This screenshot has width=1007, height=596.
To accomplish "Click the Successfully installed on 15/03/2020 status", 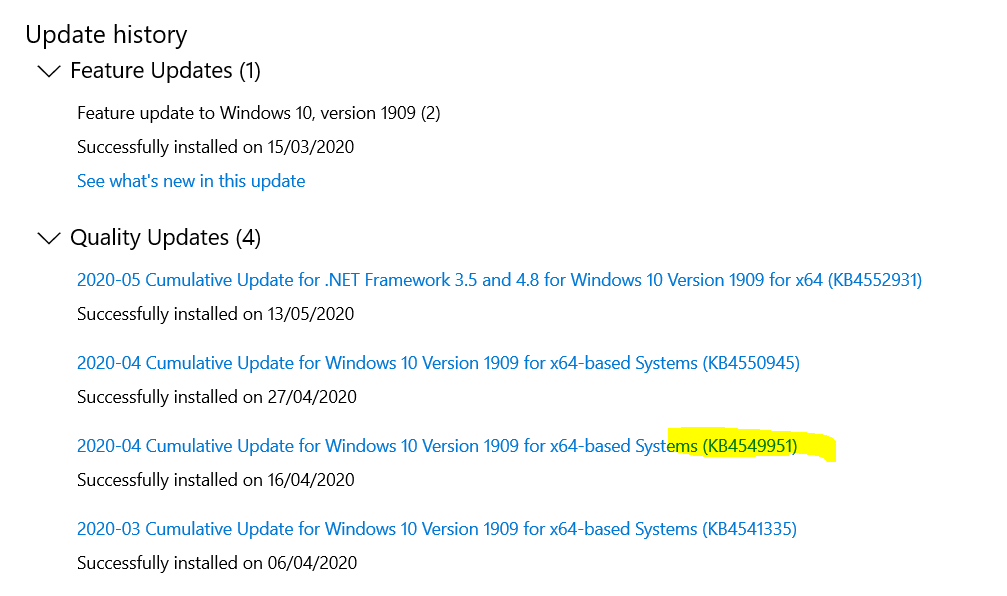I will (x=215, y=147).
